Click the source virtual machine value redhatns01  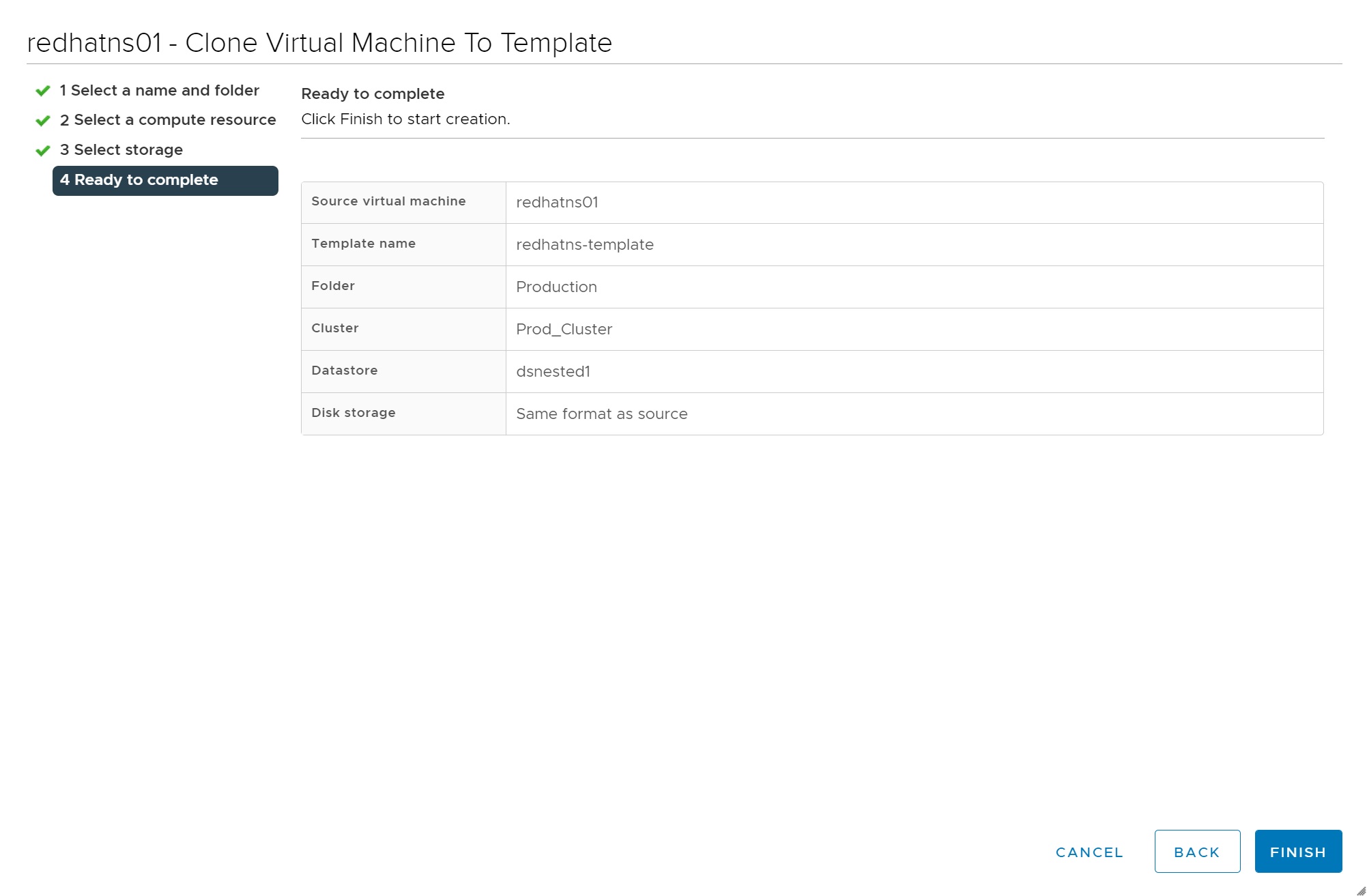(557, 203)
